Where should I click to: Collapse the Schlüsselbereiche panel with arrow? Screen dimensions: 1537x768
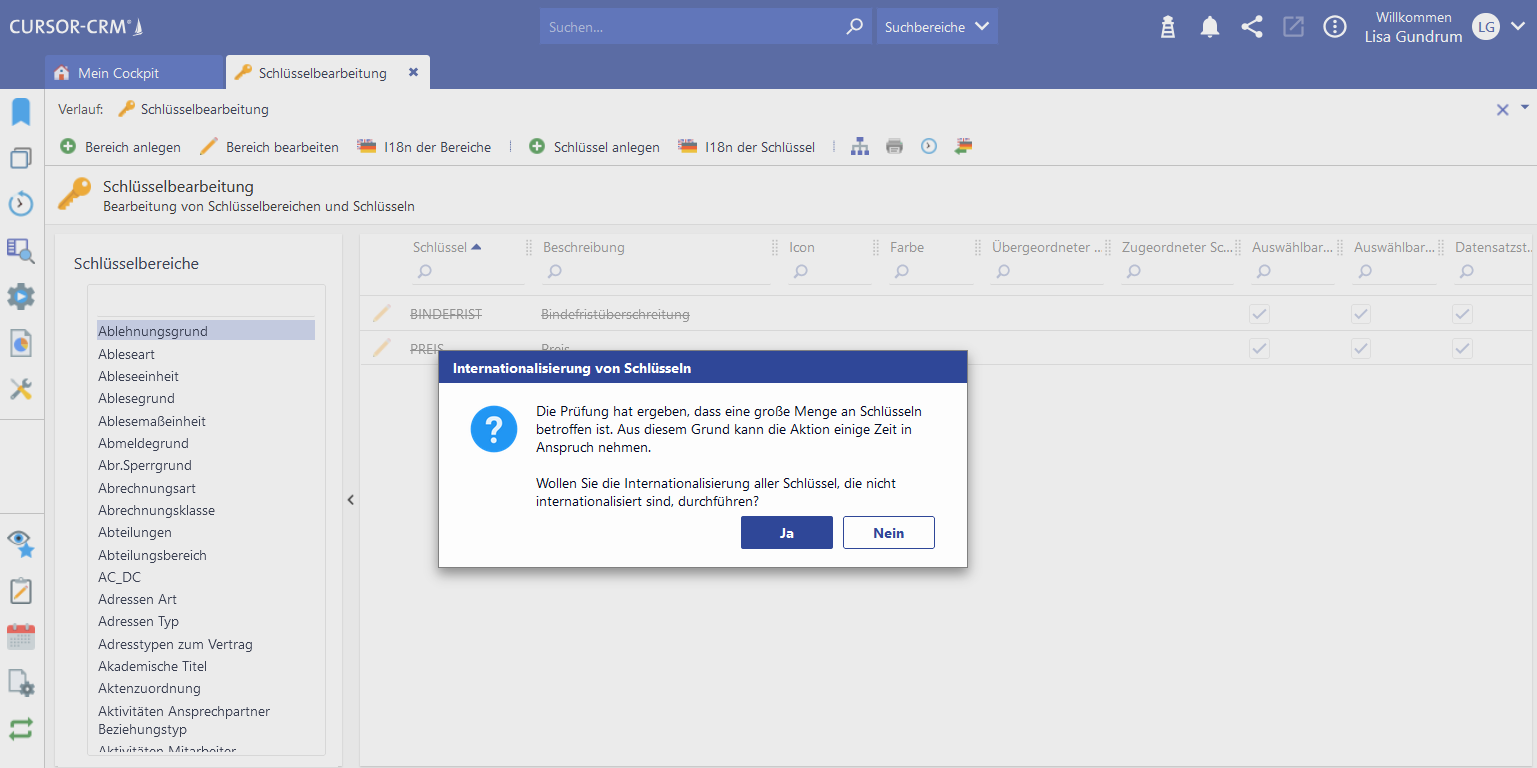(x=351, y=500)
